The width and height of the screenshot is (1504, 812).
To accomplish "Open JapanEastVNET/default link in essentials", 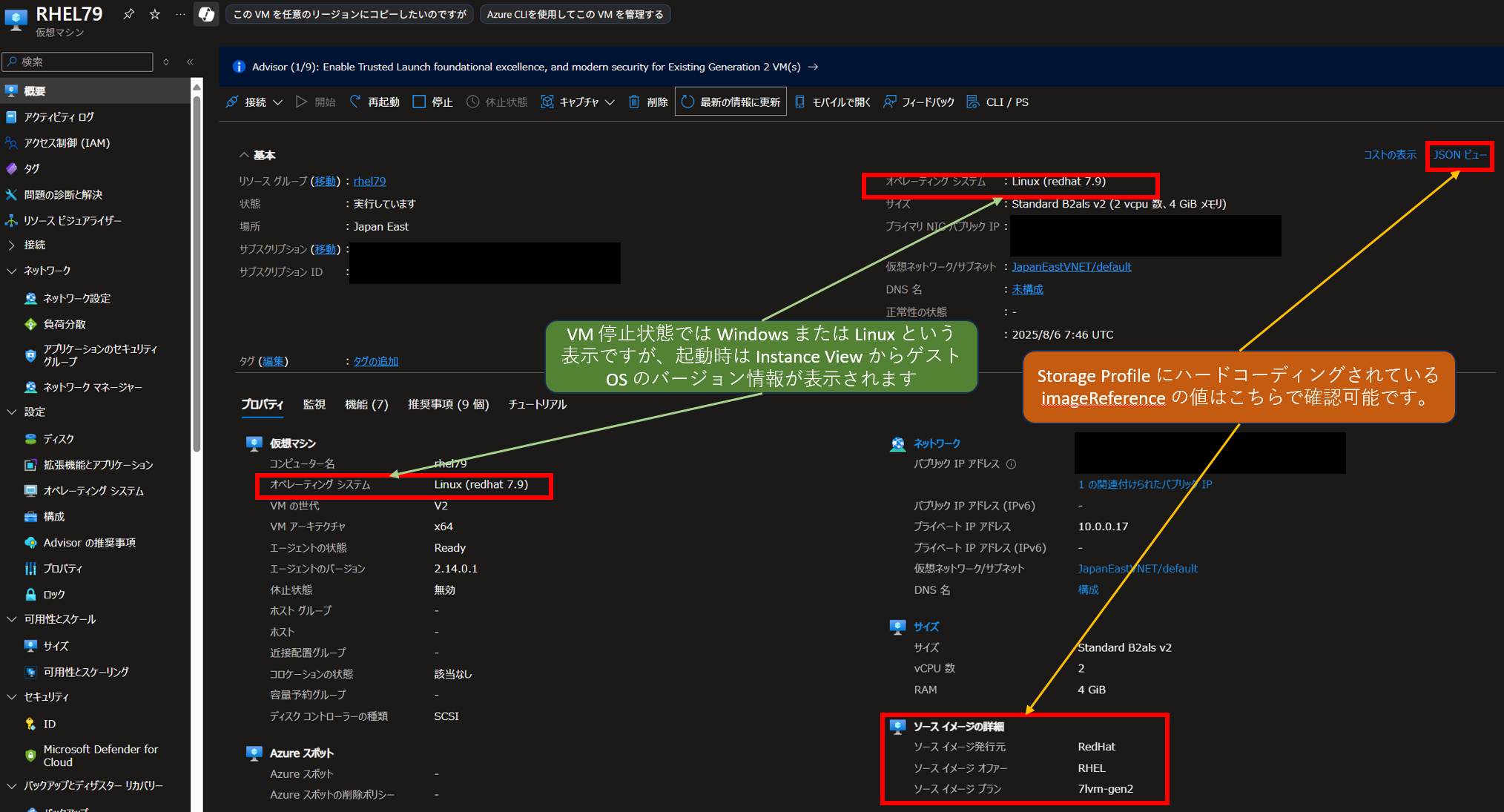I will point(1072,267).
